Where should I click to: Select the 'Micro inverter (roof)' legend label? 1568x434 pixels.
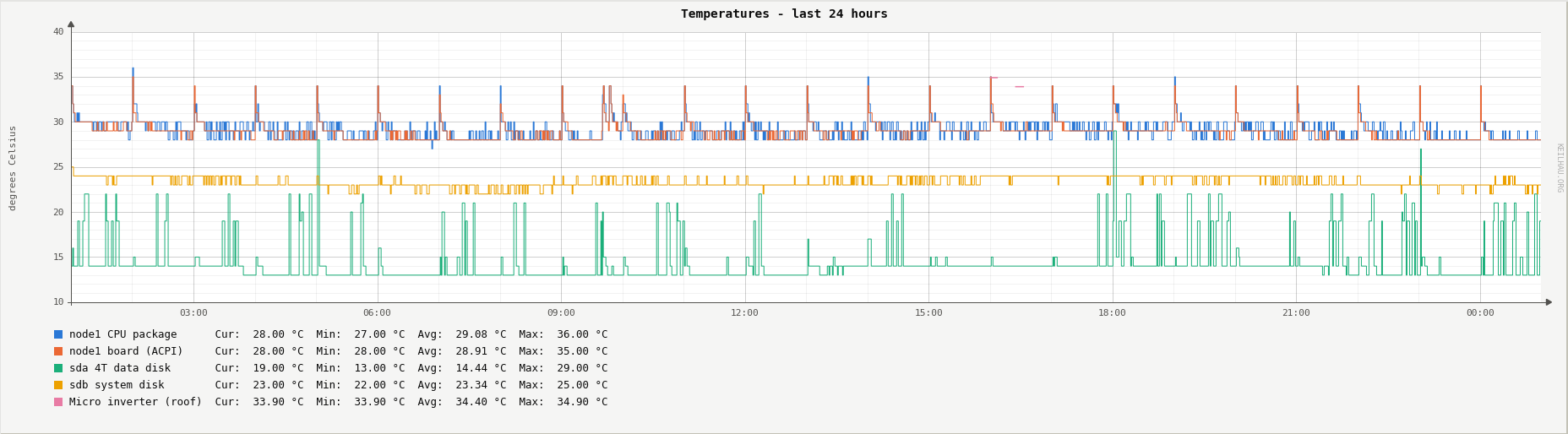pos(135,402)
